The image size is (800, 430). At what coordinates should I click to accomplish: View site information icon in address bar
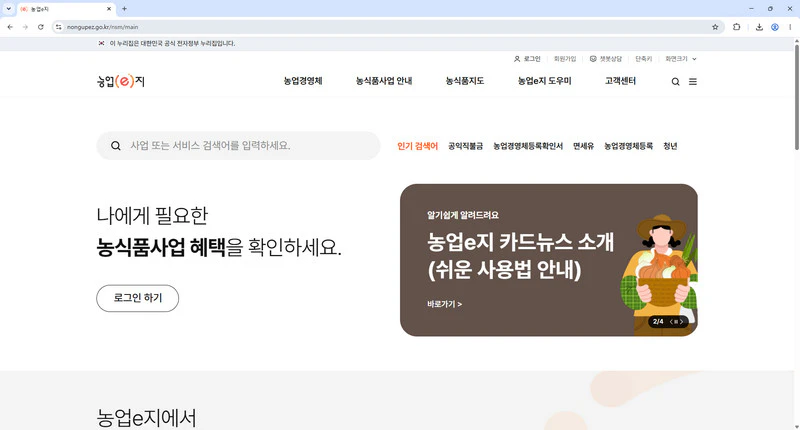[59, 27]
